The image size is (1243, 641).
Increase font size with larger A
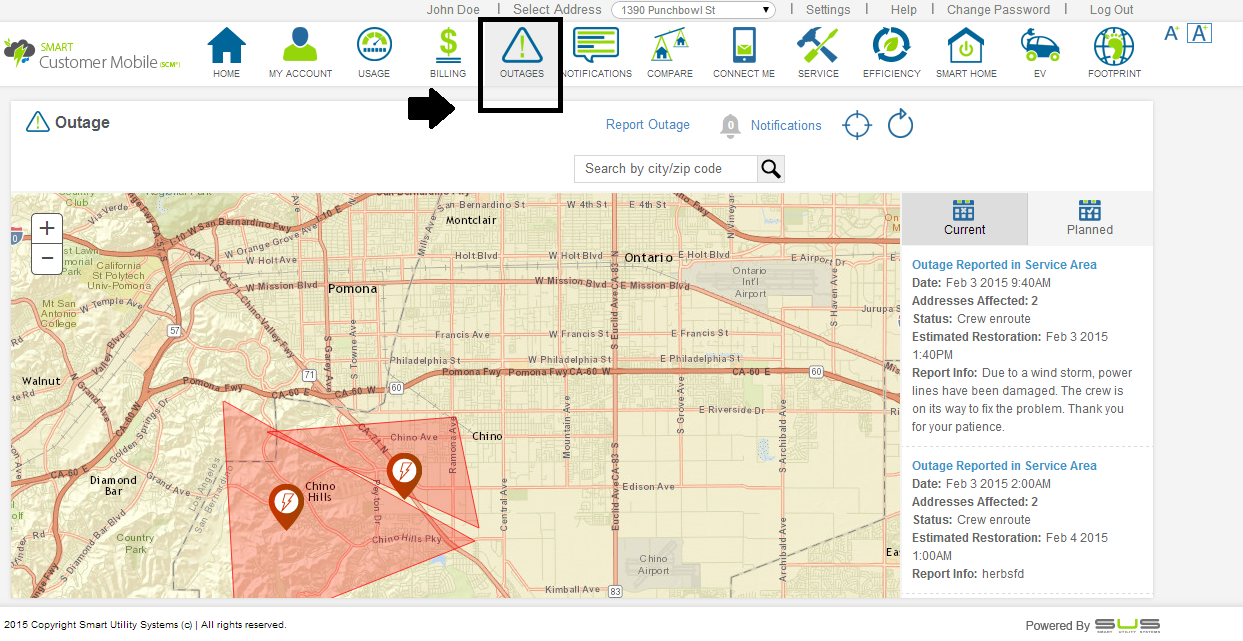coord(1199,33)
